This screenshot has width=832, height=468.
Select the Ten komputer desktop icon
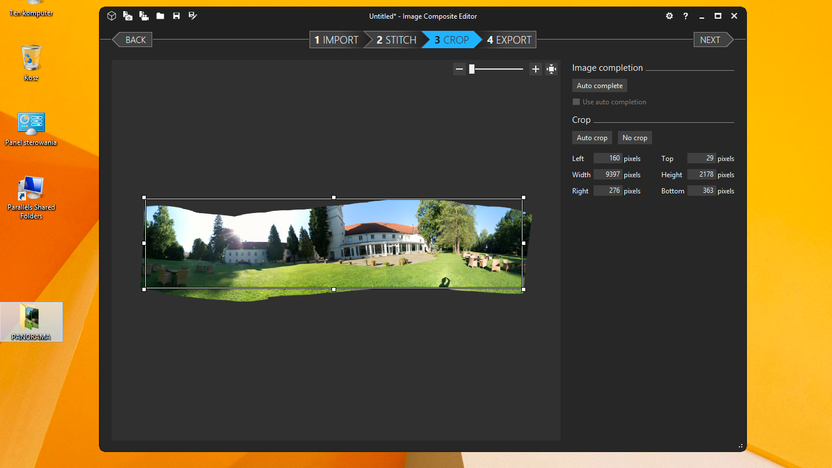(x=31, y=10)
